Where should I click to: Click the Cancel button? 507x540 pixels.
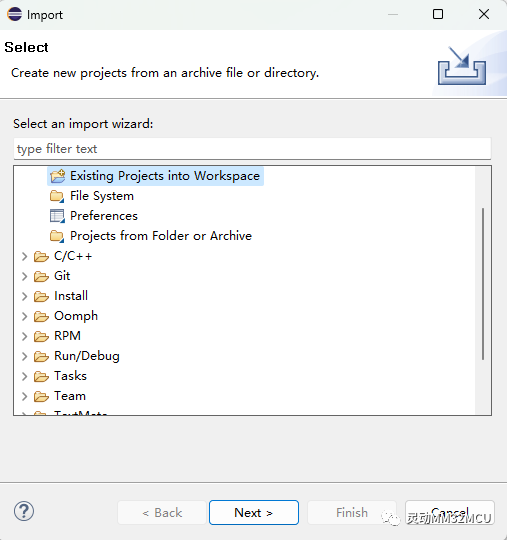(450, 512)
